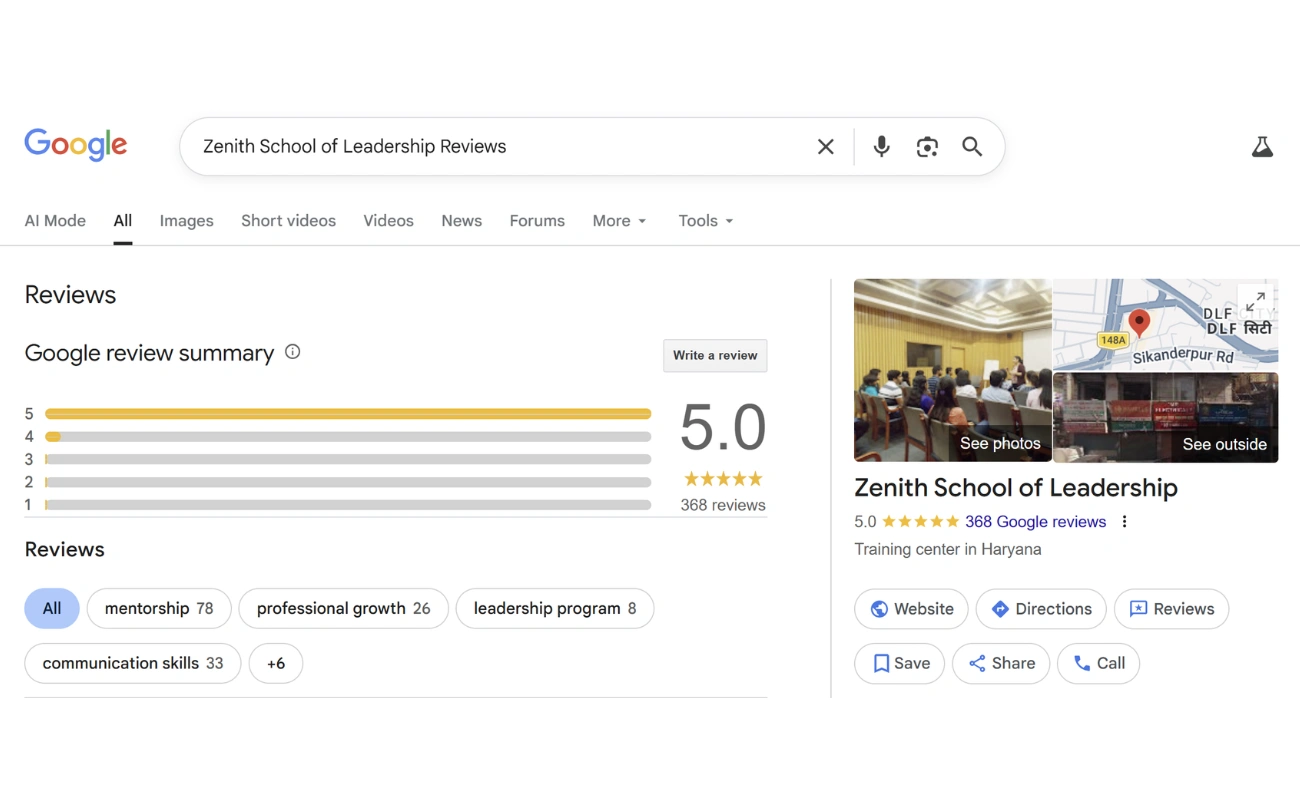This screenshot has height=800, width=1300.
Task: Click the Write a review button
Action: click(715, 356)
